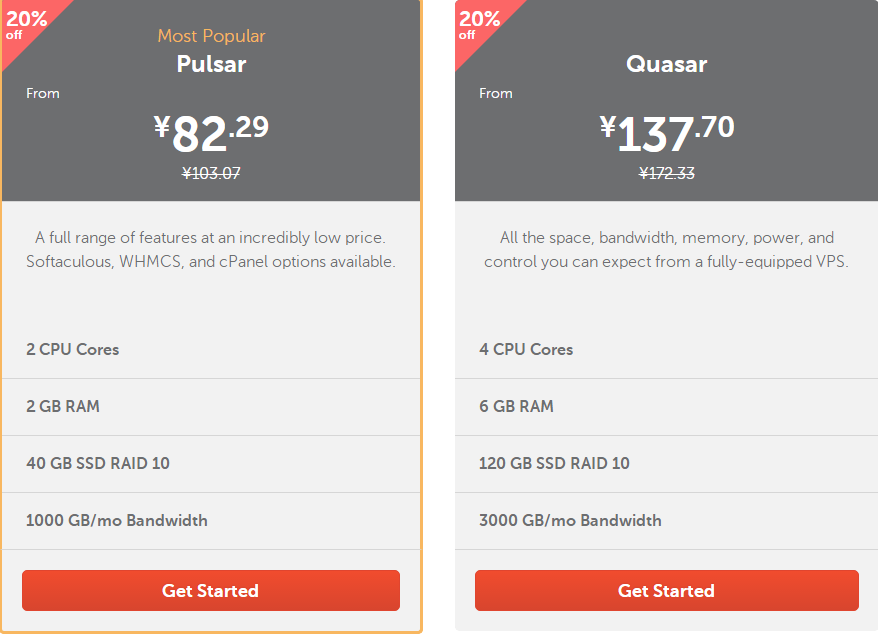Select the Pulsar plan title

[210, 63]
